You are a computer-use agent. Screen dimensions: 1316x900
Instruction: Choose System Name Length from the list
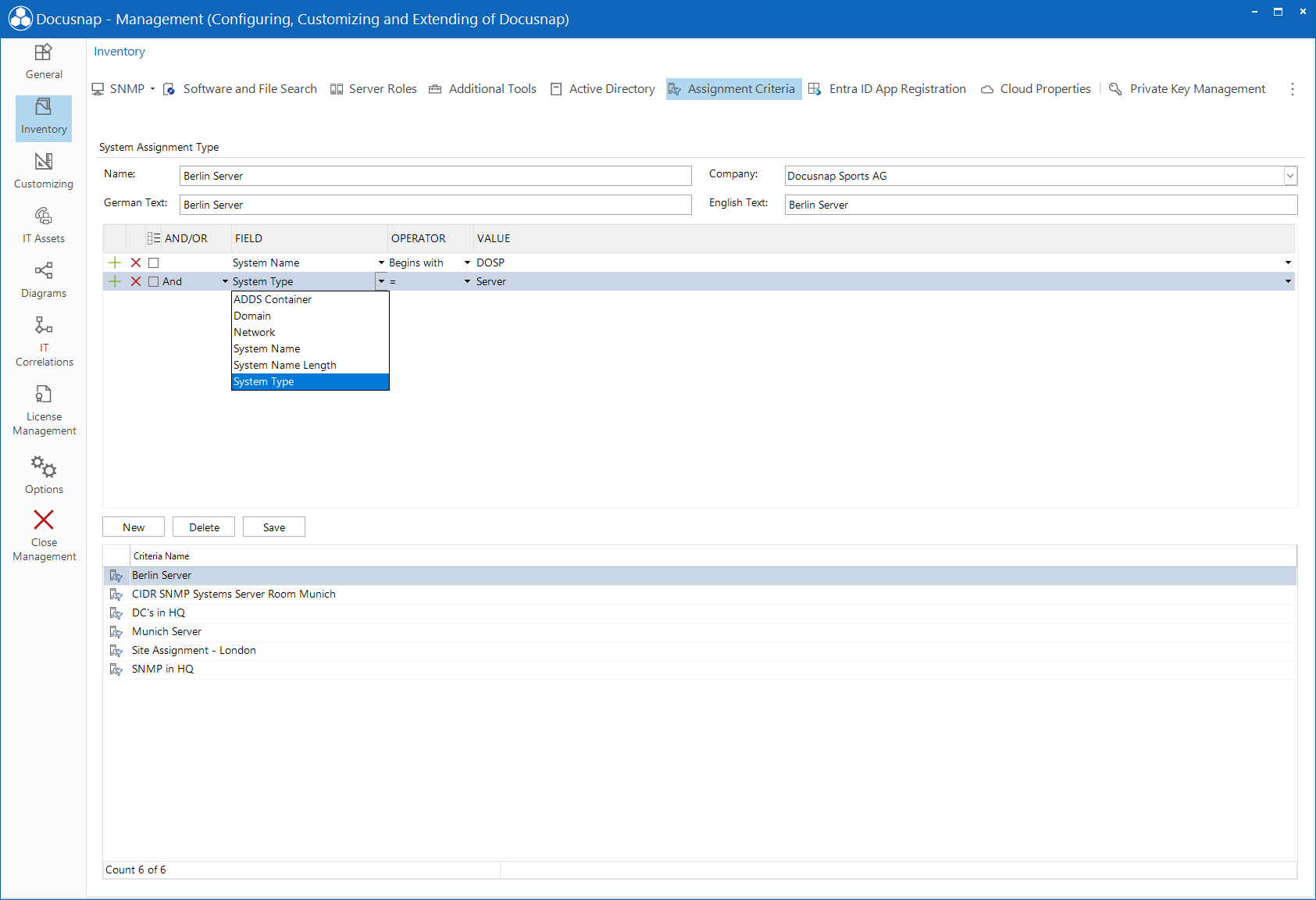pyautogui.click(x=310, y=365)
